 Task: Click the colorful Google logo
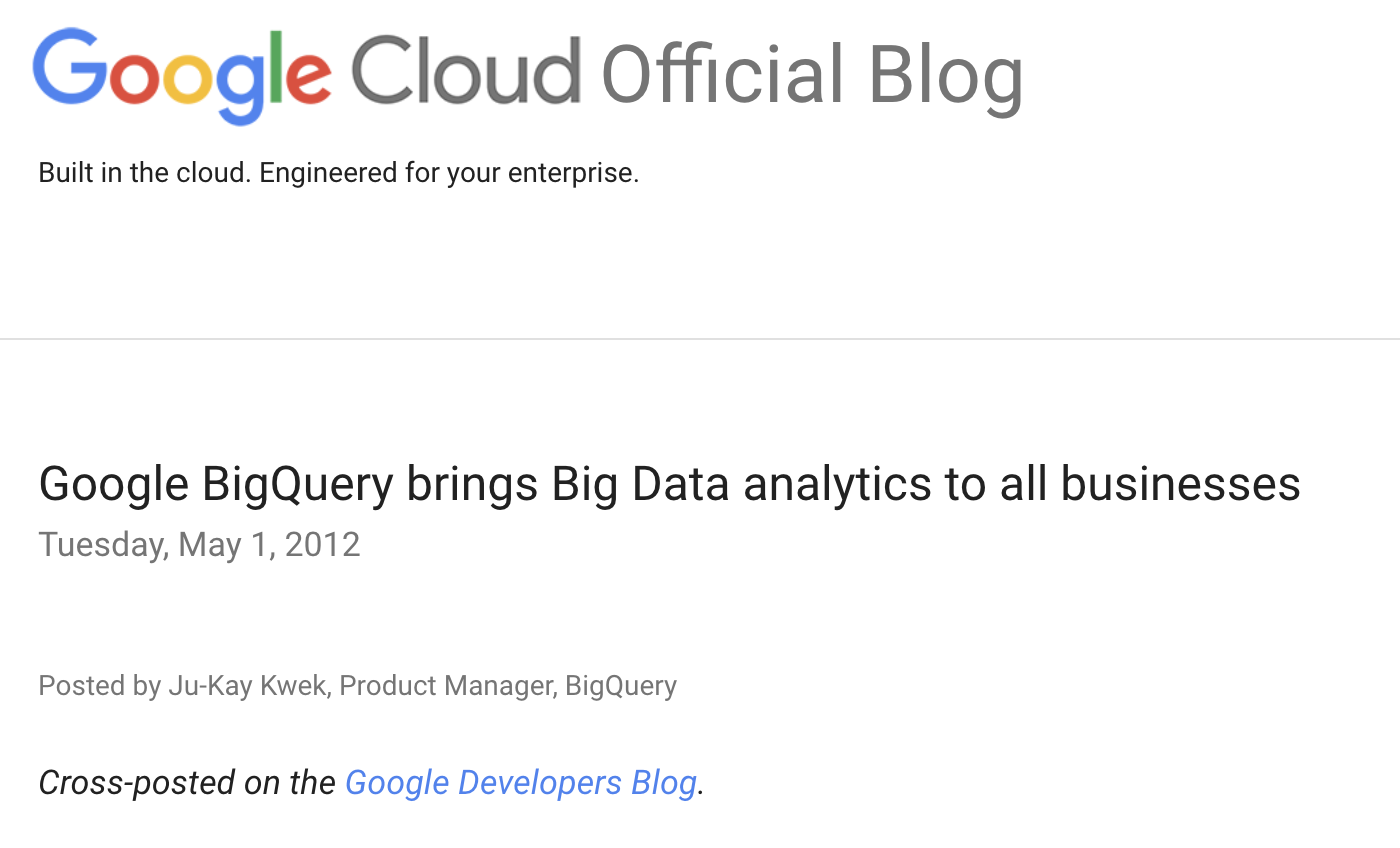tap(182, 76)
